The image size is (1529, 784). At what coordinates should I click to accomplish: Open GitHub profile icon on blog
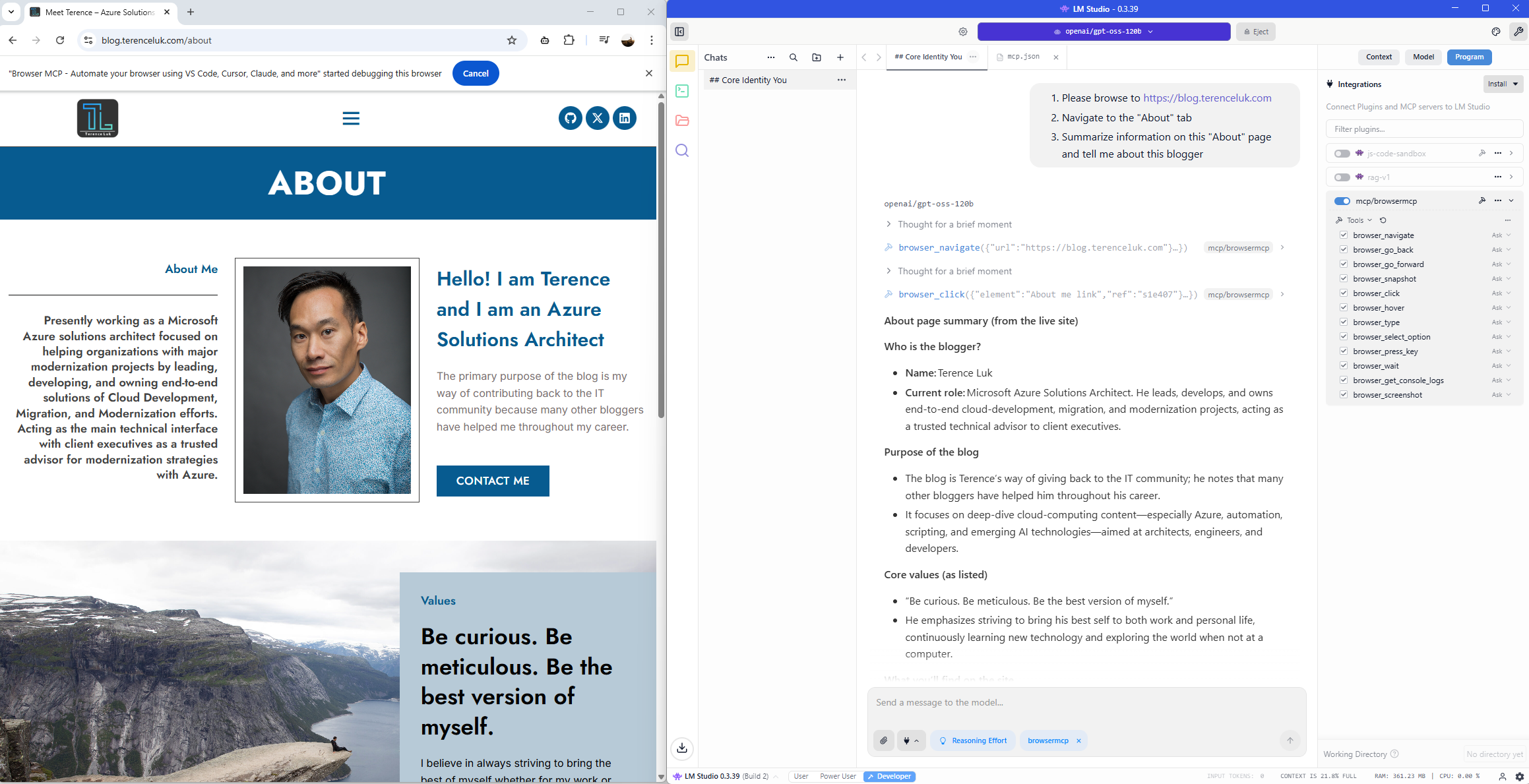[x=570, y=118]
